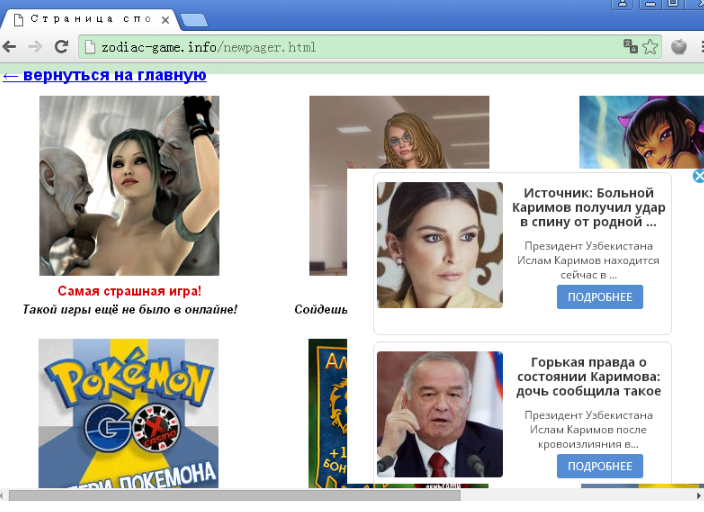Viewport: 704px width, 512px height.
Task: Click ПОДРОБНЕЕ button in the second ad
Action: 599,466
